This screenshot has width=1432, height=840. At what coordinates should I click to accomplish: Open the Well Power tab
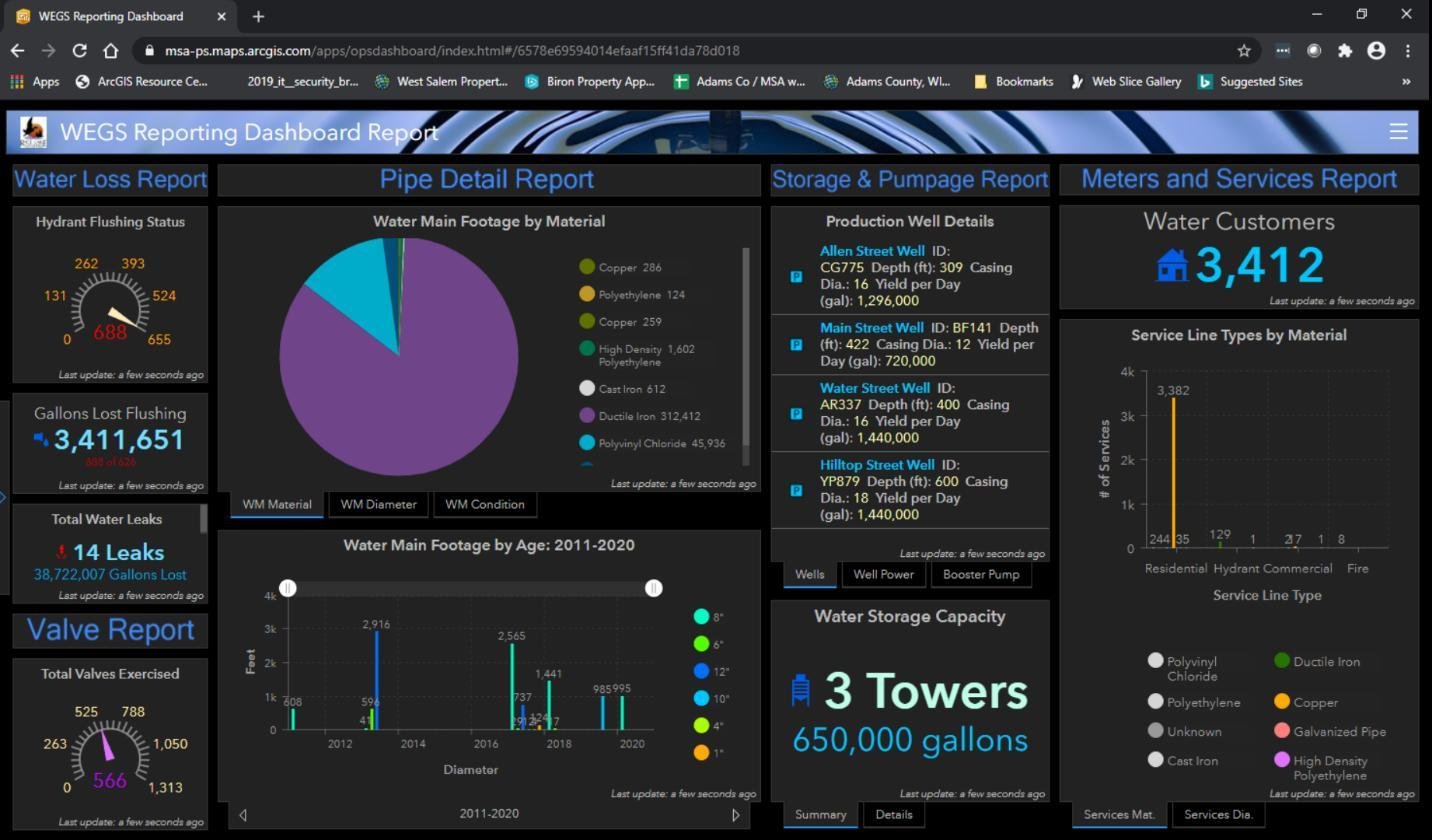[883, 574]
